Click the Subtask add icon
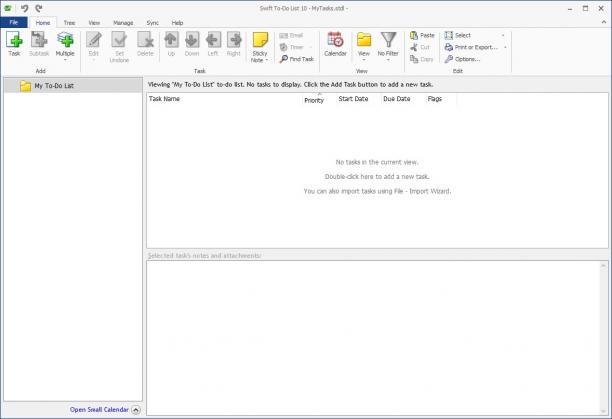The height and width of the screenshot is (419, 612). [x=39, y=40]
